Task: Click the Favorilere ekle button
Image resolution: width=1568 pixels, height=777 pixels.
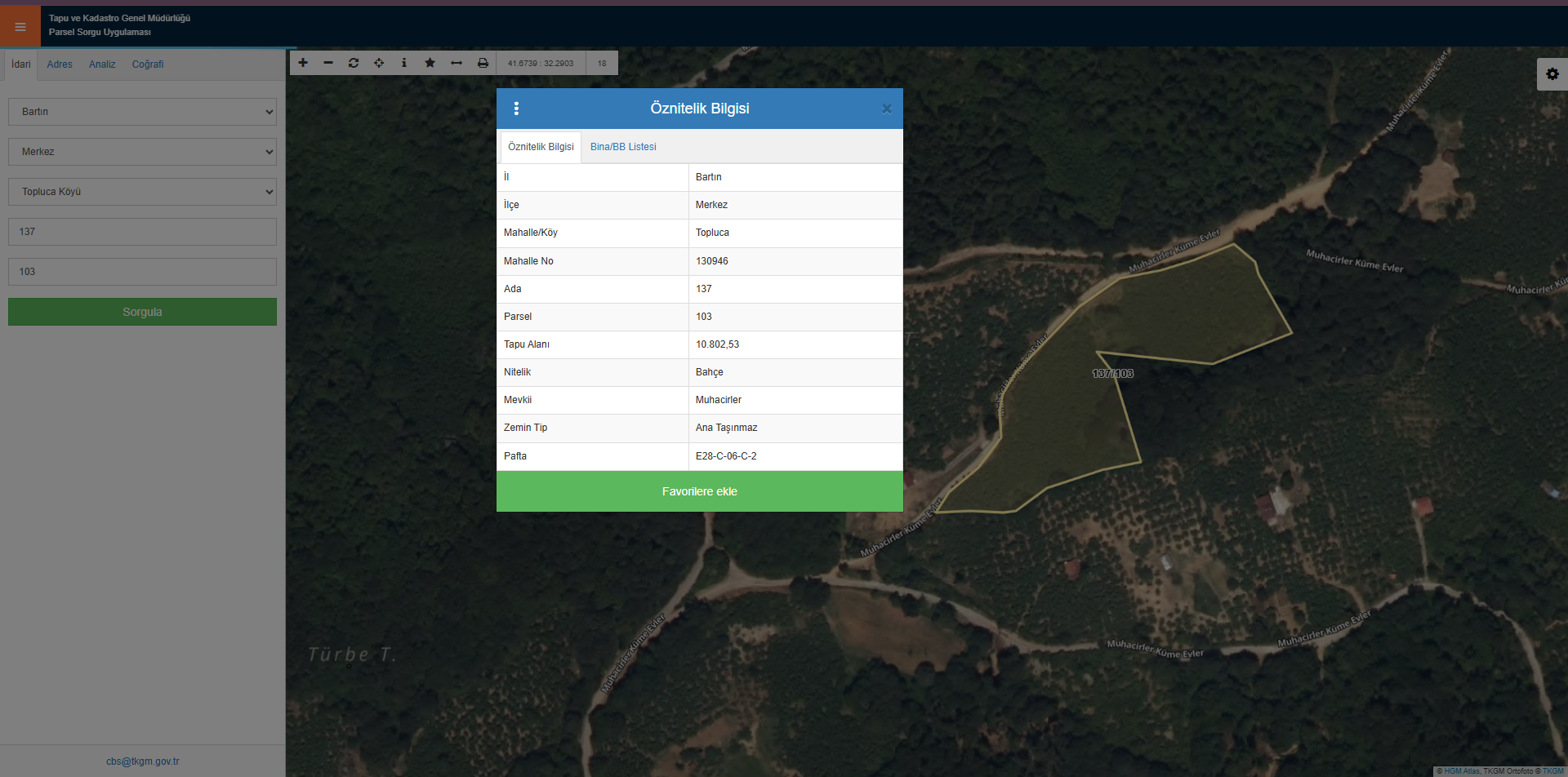Action: pyautogui.click(x=699, y=491)
